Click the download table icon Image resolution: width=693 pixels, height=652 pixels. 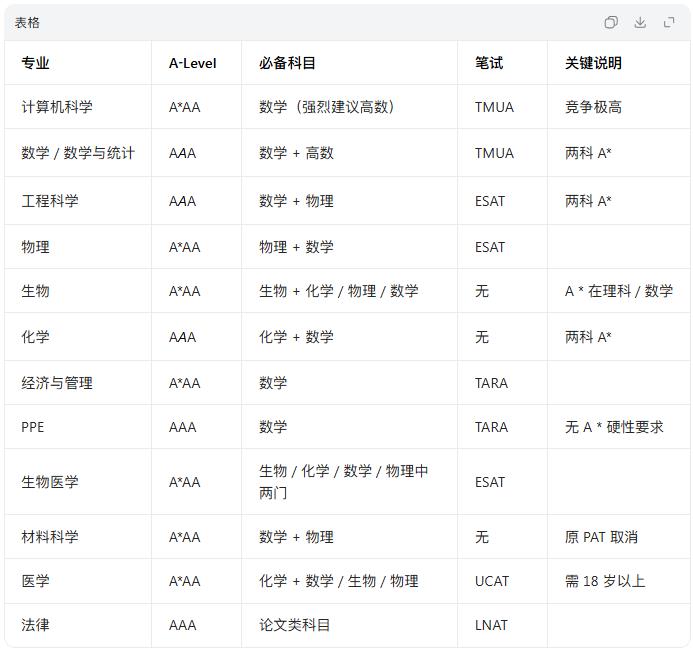click(640, 22)
